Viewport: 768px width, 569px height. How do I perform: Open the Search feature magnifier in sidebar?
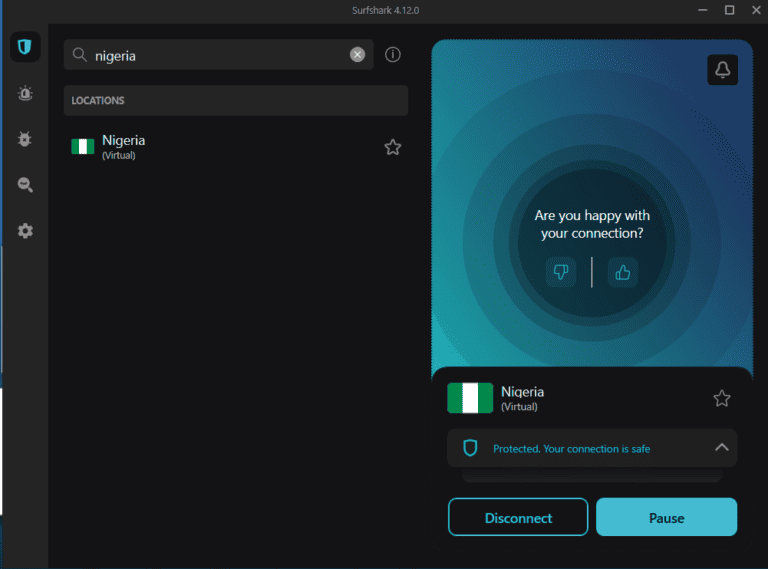tap(25, 185)
